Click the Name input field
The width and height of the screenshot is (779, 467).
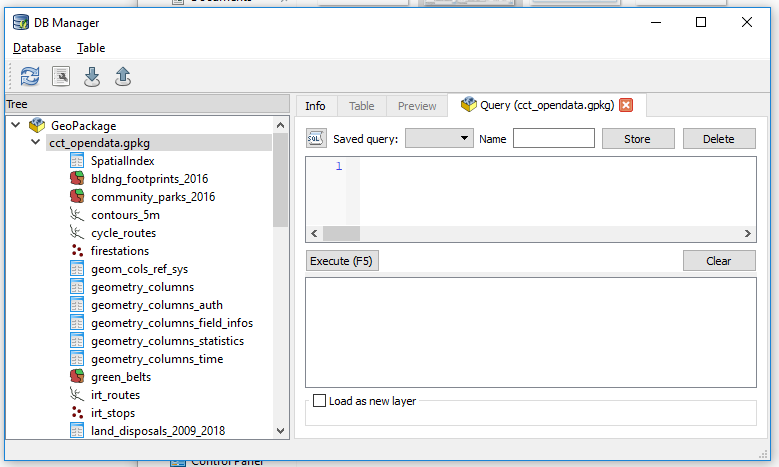pyautogui.click(x=553, y=138)
